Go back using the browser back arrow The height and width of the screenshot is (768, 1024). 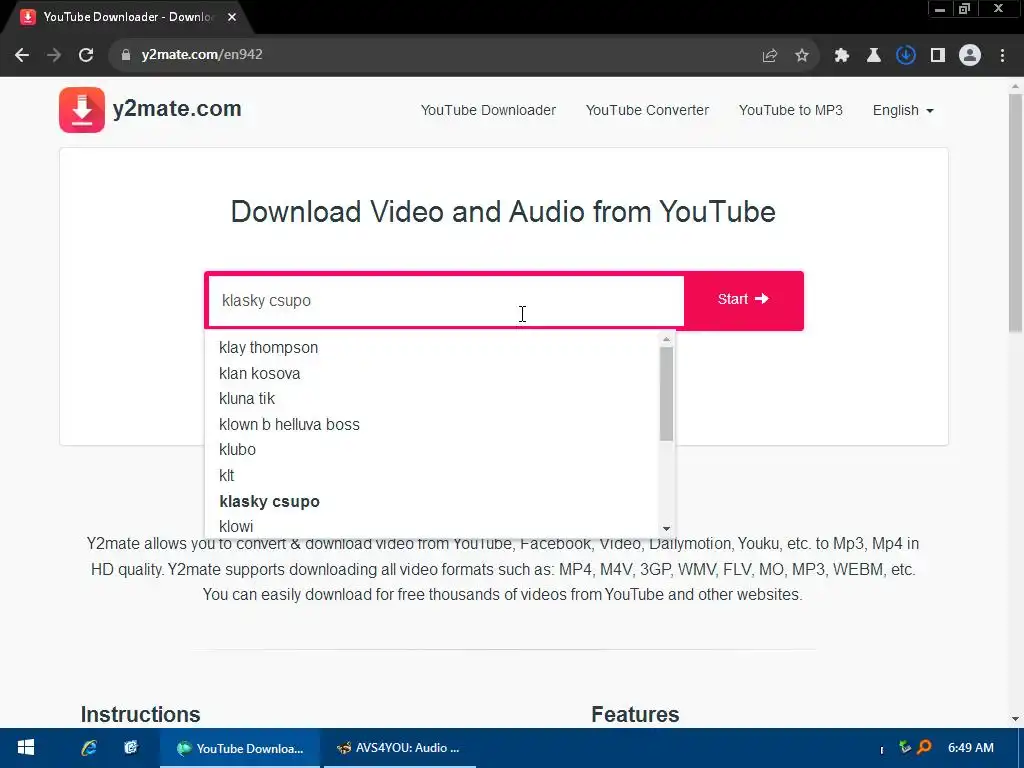click(x=22, y=55)
